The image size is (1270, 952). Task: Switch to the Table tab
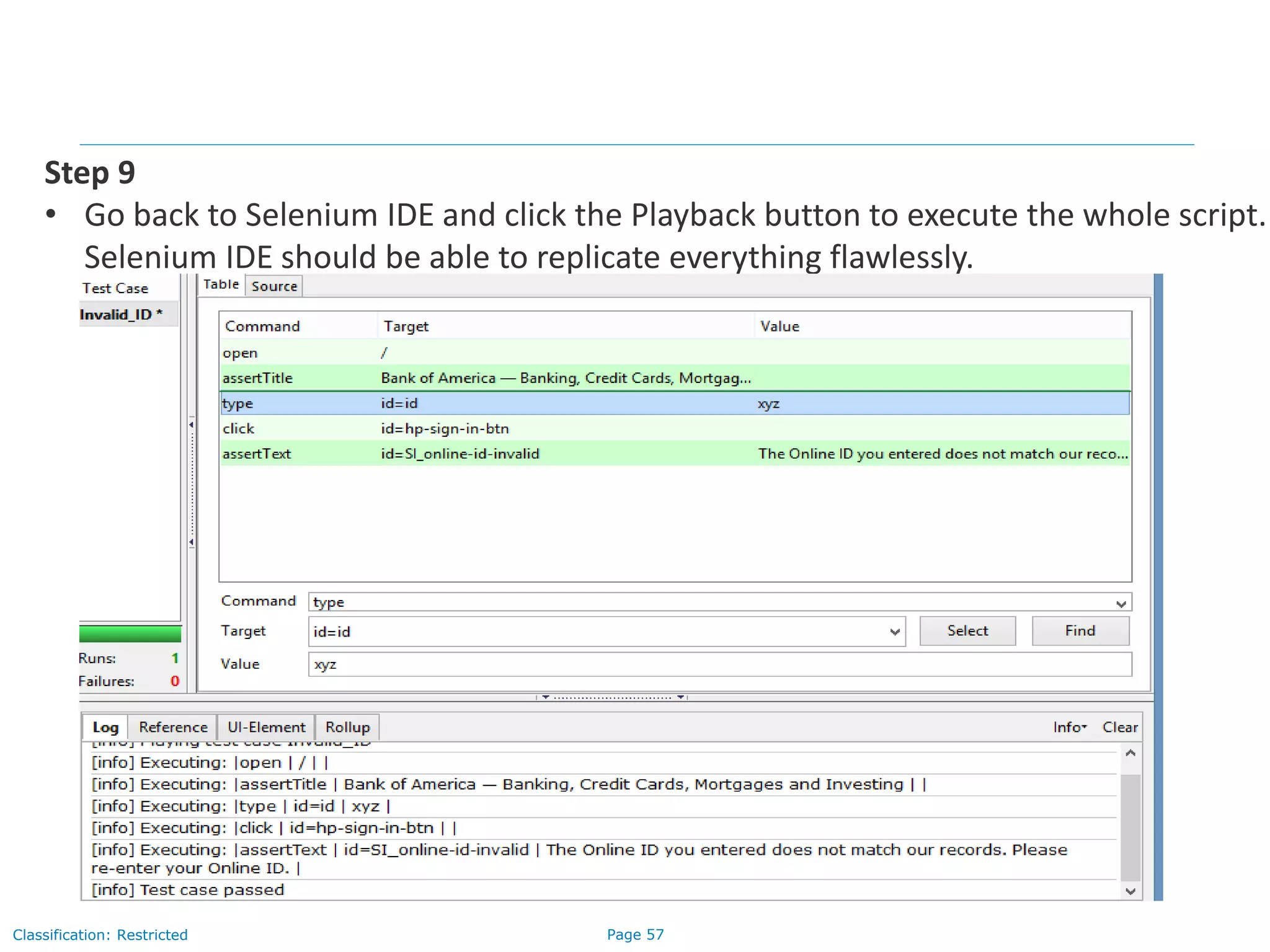point(221,284)
